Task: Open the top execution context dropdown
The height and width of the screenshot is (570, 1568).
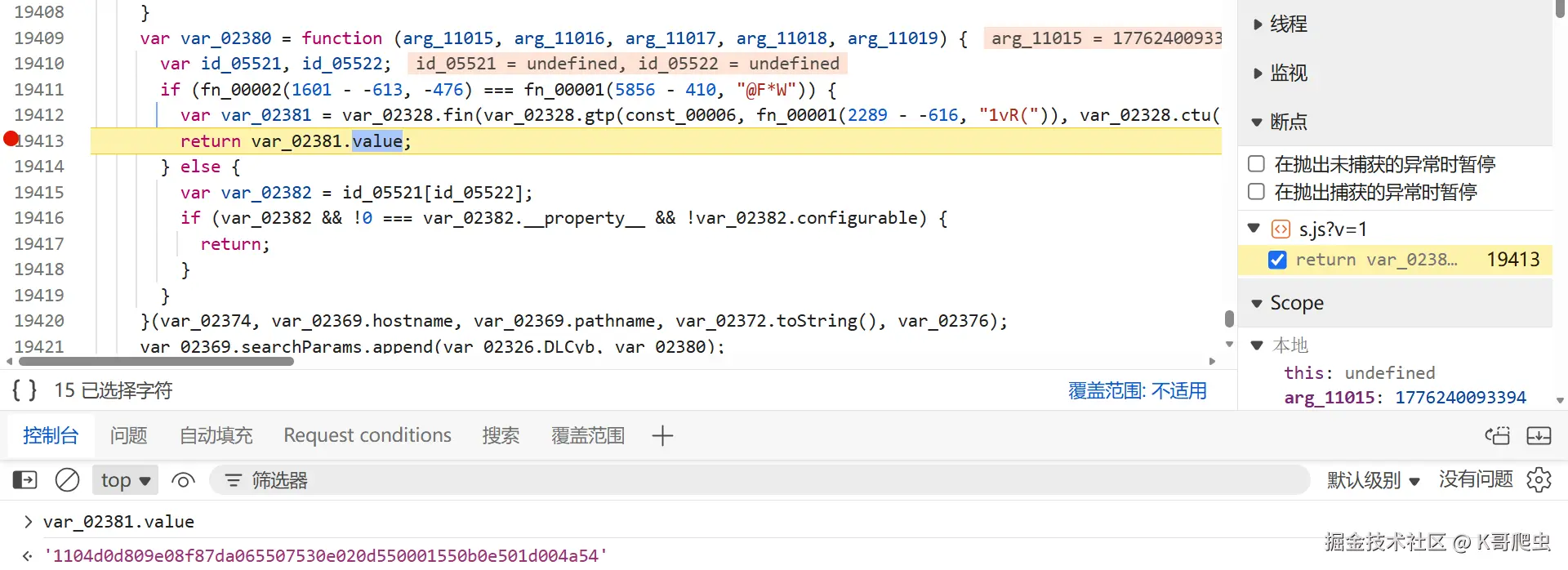Action: coord(125,480)
